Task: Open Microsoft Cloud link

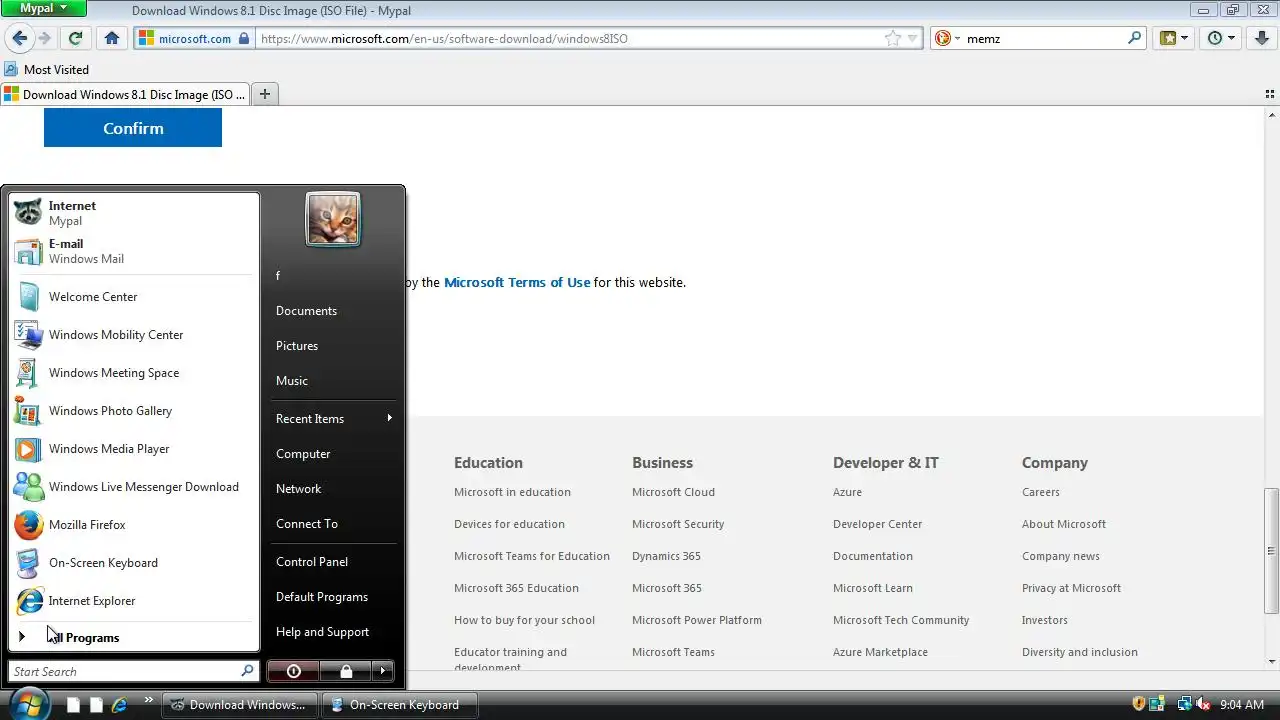Action: [x=673, y=492]
